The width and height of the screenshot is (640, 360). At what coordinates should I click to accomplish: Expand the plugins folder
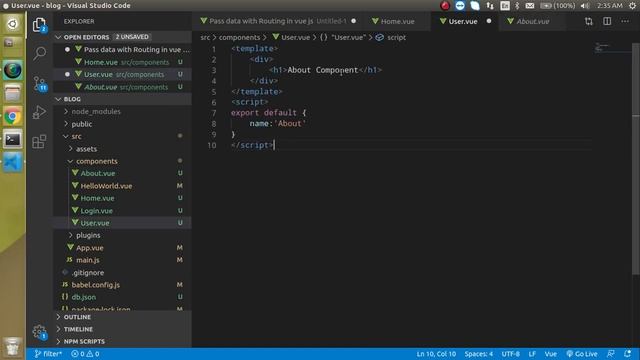pos(122,236)
